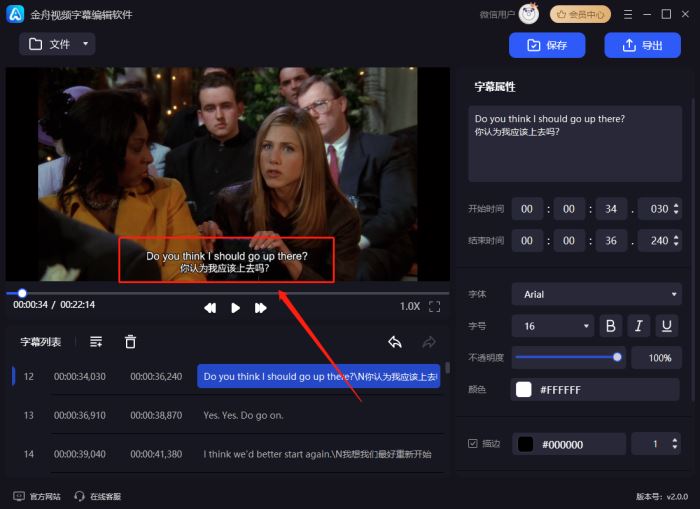700x509 pixels.
Task: Click the stroke width value 1
Action: point(654,444)
